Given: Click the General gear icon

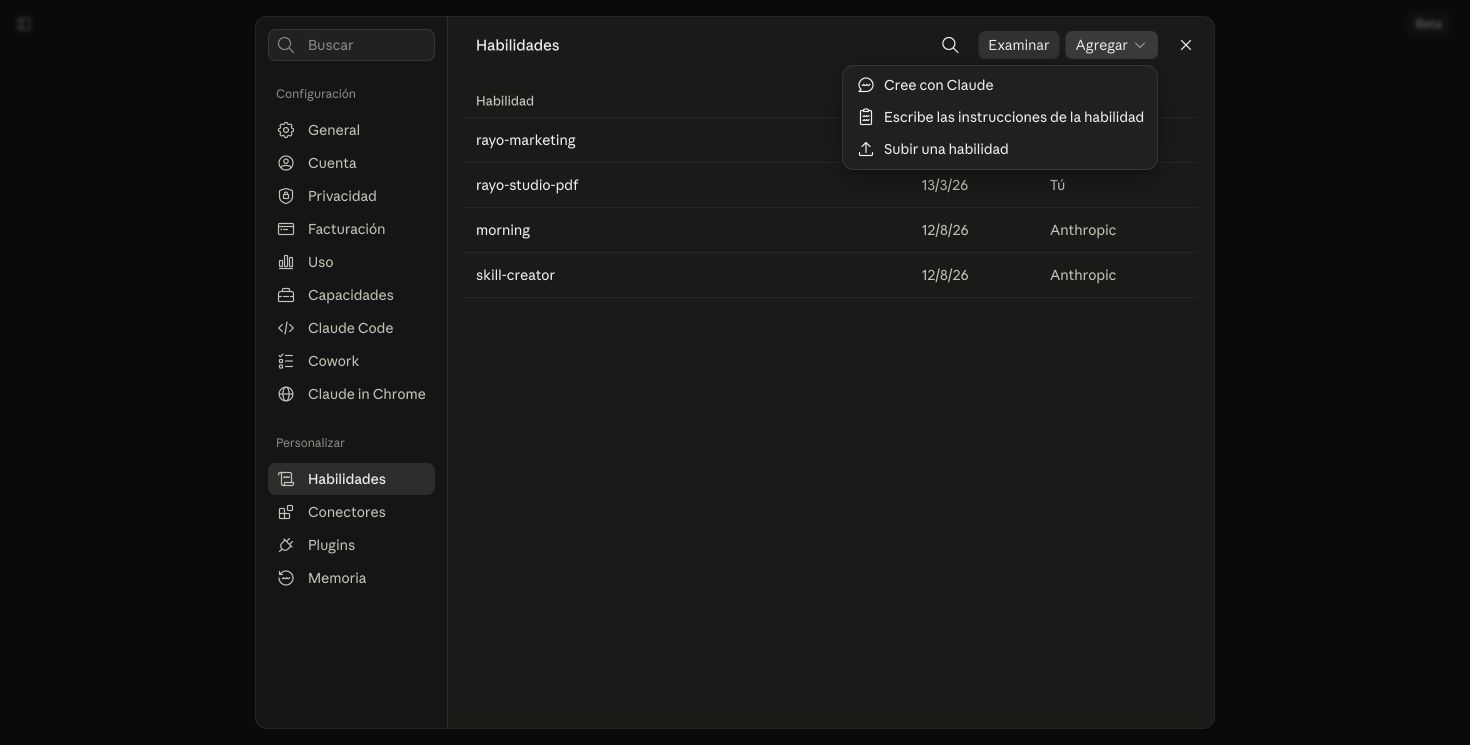Looking at the screenshot, I should (286, 130).
